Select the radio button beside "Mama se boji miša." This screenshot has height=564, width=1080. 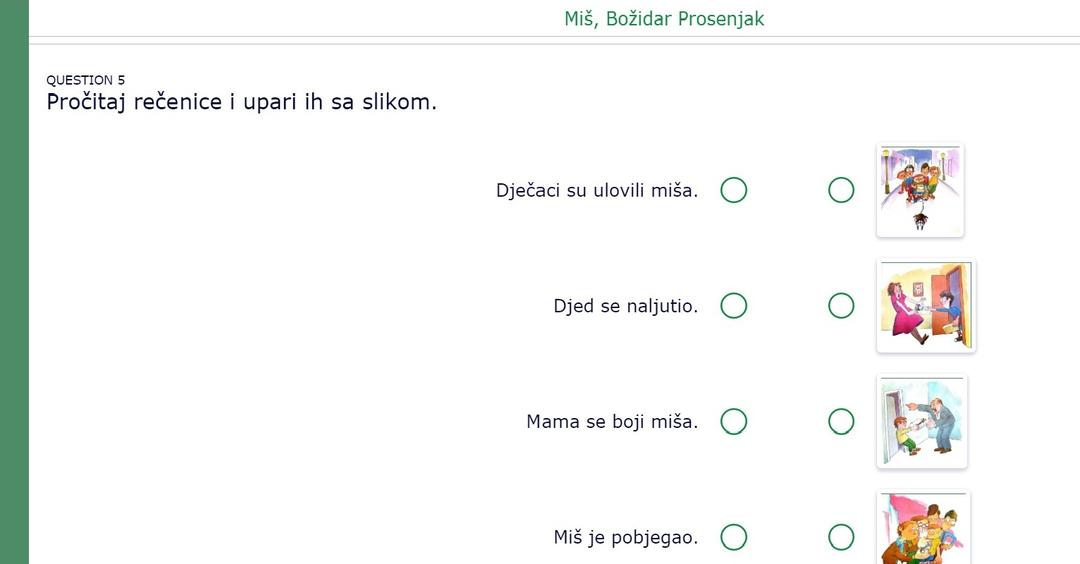point(734,422)
